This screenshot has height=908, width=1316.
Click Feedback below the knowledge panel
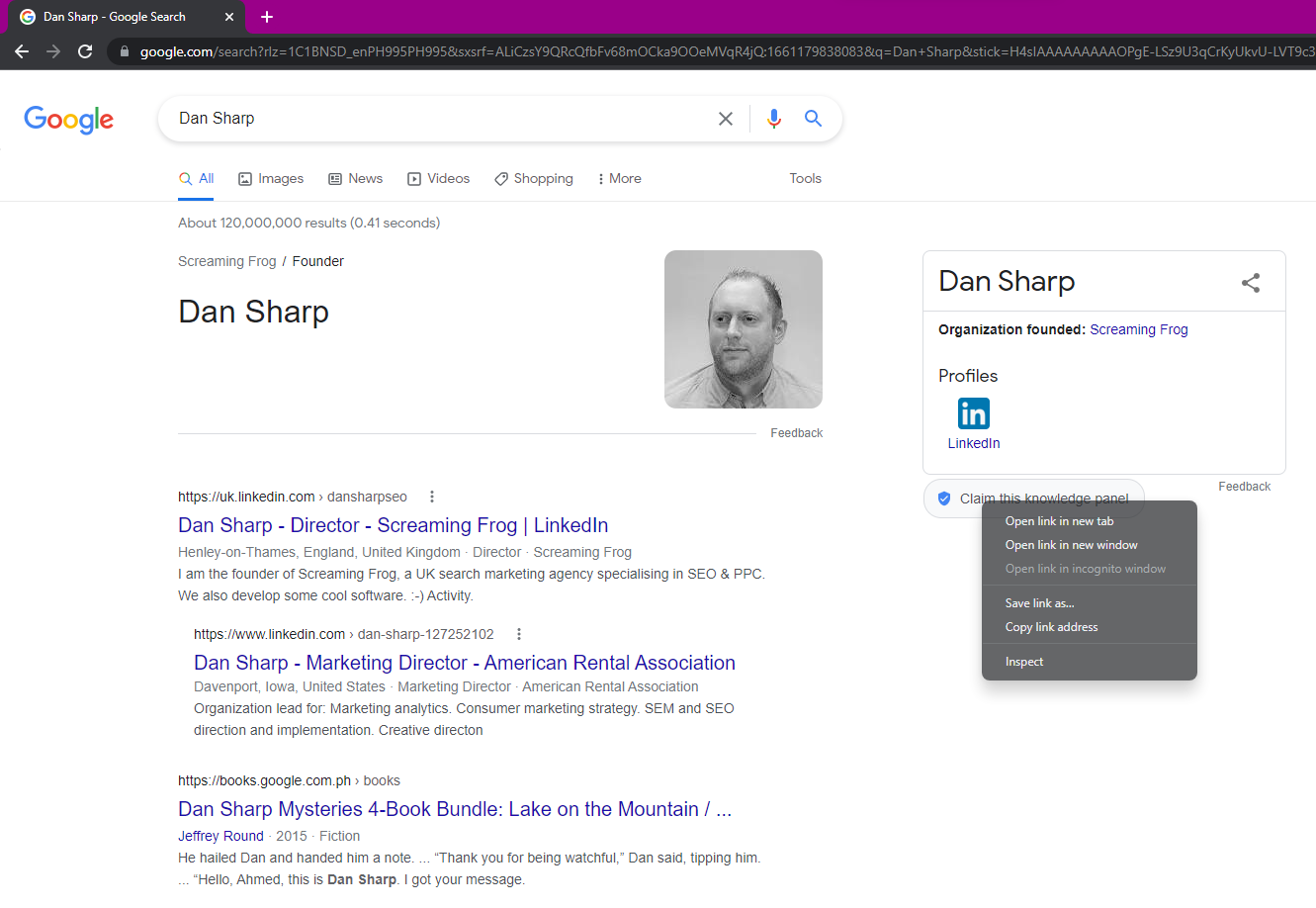pyautogui.click(x=1245, y=487)
